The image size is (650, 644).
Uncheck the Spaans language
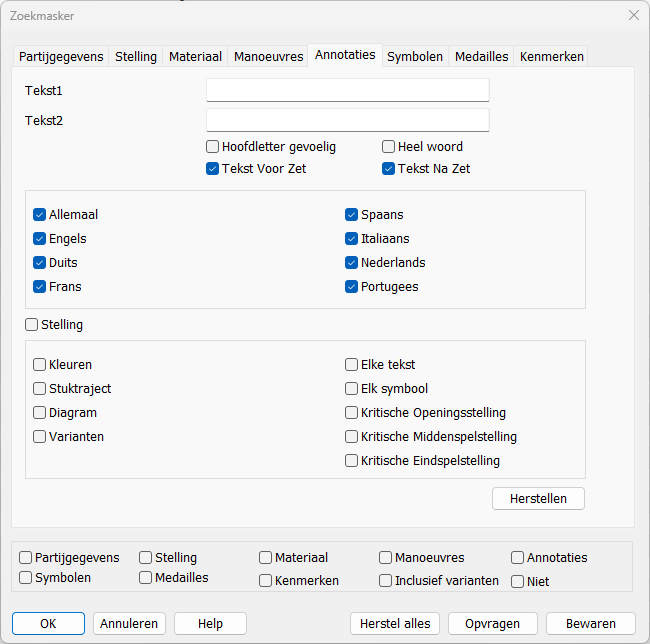click(352, 214)
